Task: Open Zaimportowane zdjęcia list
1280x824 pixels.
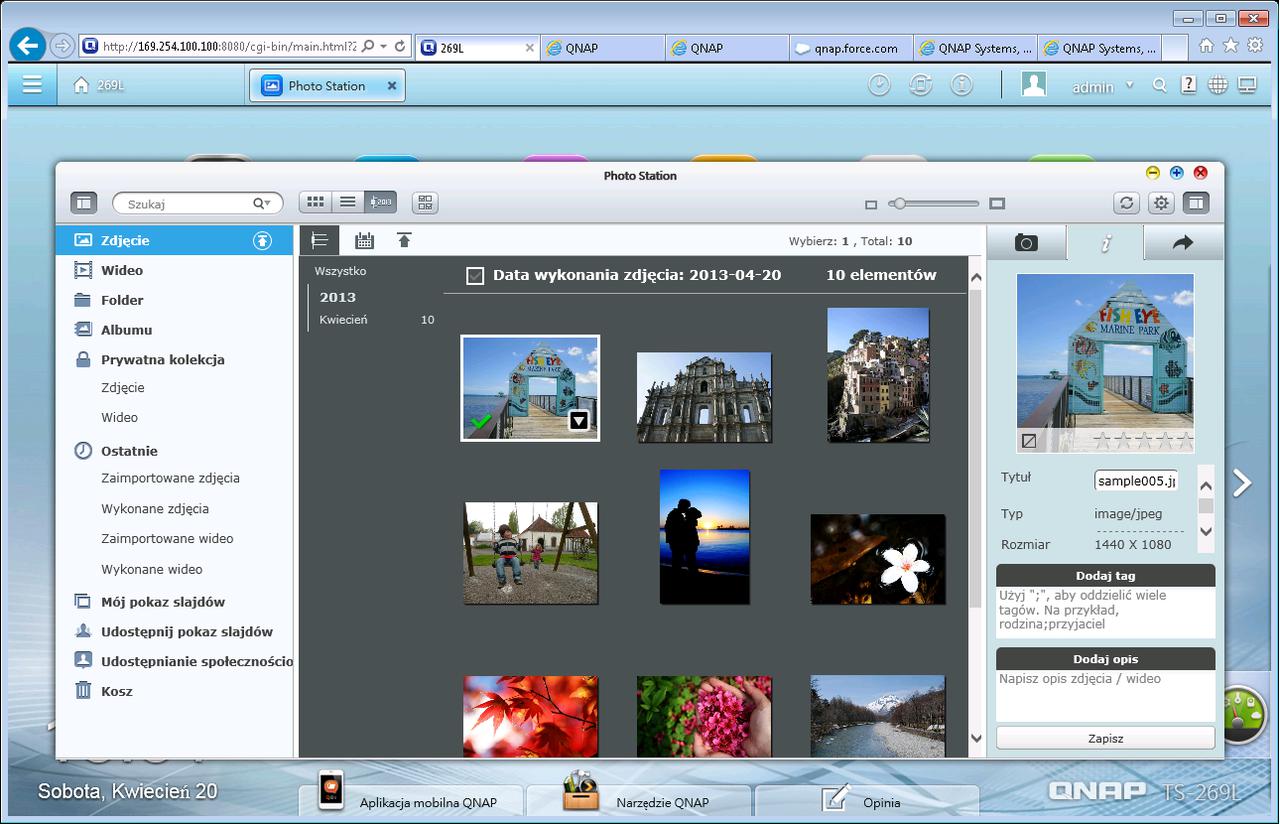Action: click(x=170, y=478)
